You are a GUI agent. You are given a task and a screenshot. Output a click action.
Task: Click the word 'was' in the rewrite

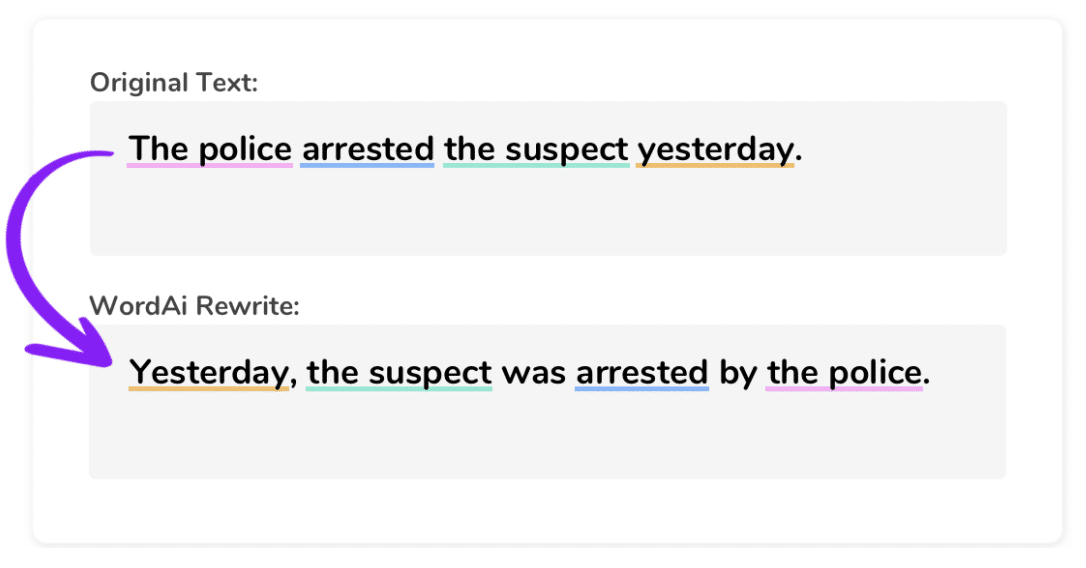[533, 374]
